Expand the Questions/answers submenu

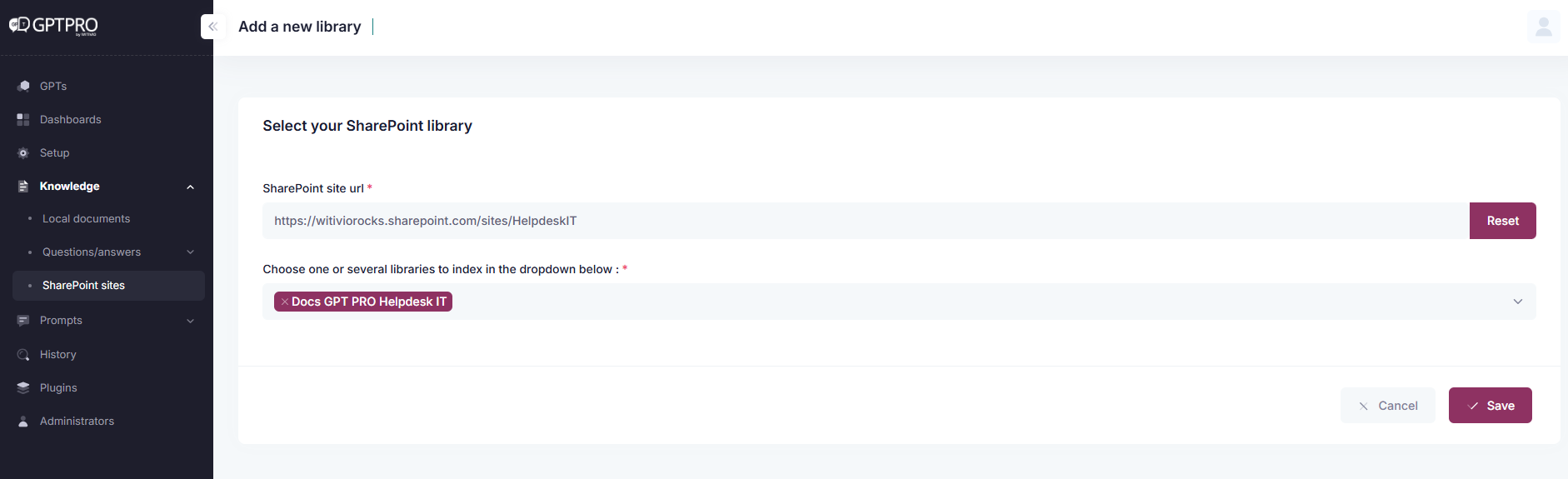coord(190,252)
